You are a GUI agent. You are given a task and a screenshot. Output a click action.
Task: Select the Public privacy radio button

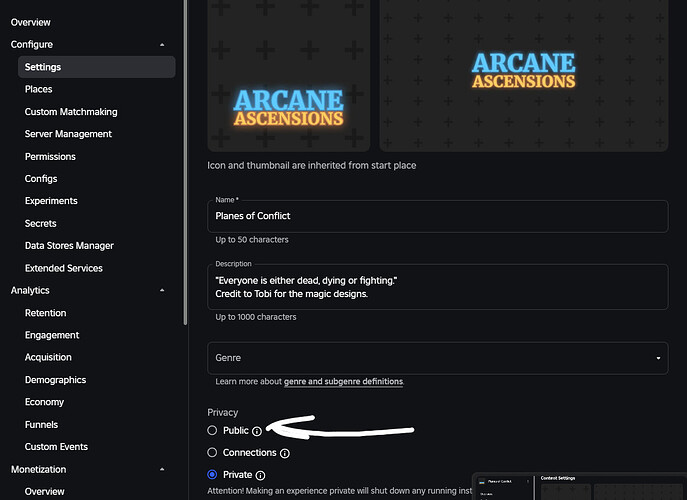(212, 430)
